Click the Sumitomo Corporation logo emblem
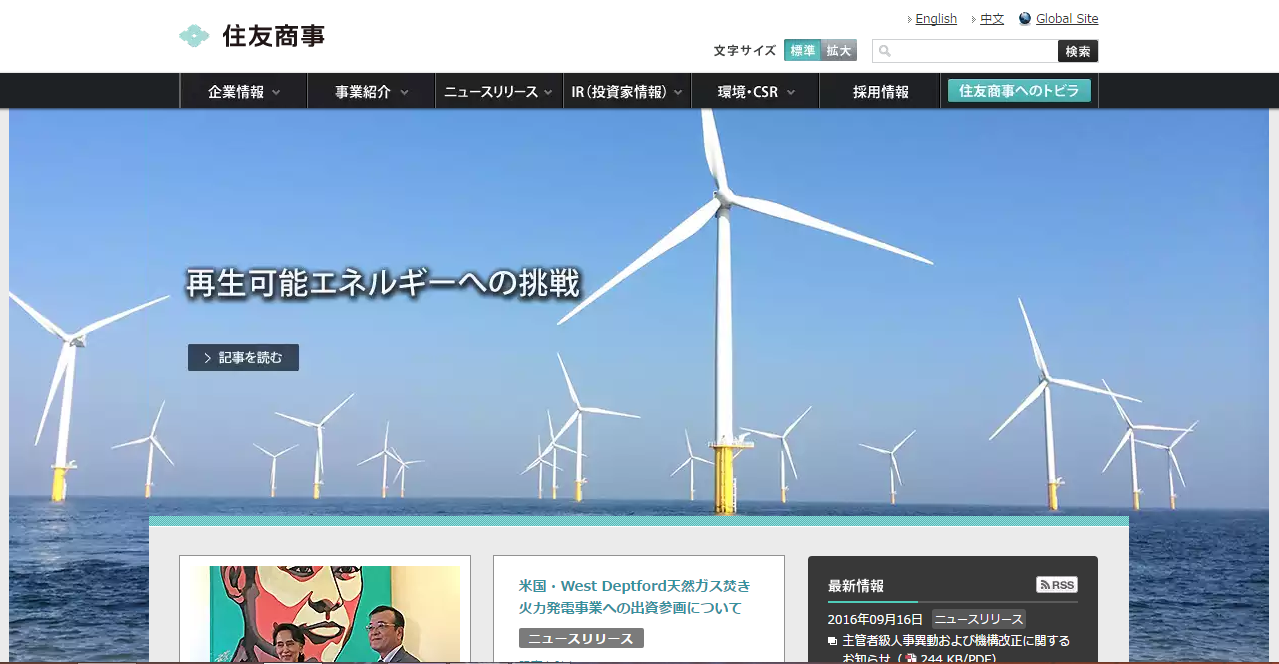1279x664 pixels. point(194,36)
